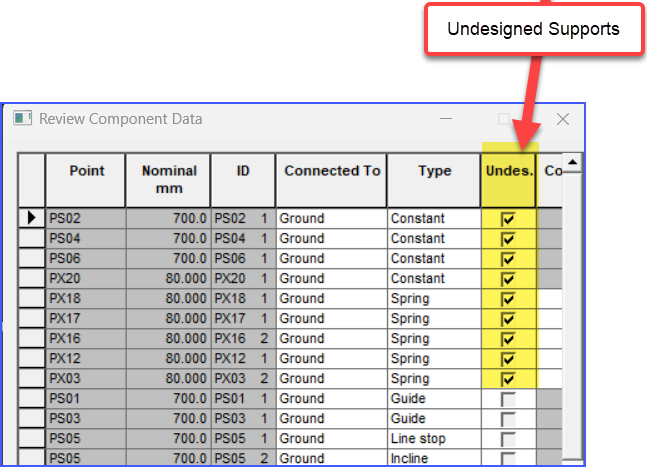Click the Review Component Data title text
Screen dimensions: 647x467
click(x=120, y=119)
